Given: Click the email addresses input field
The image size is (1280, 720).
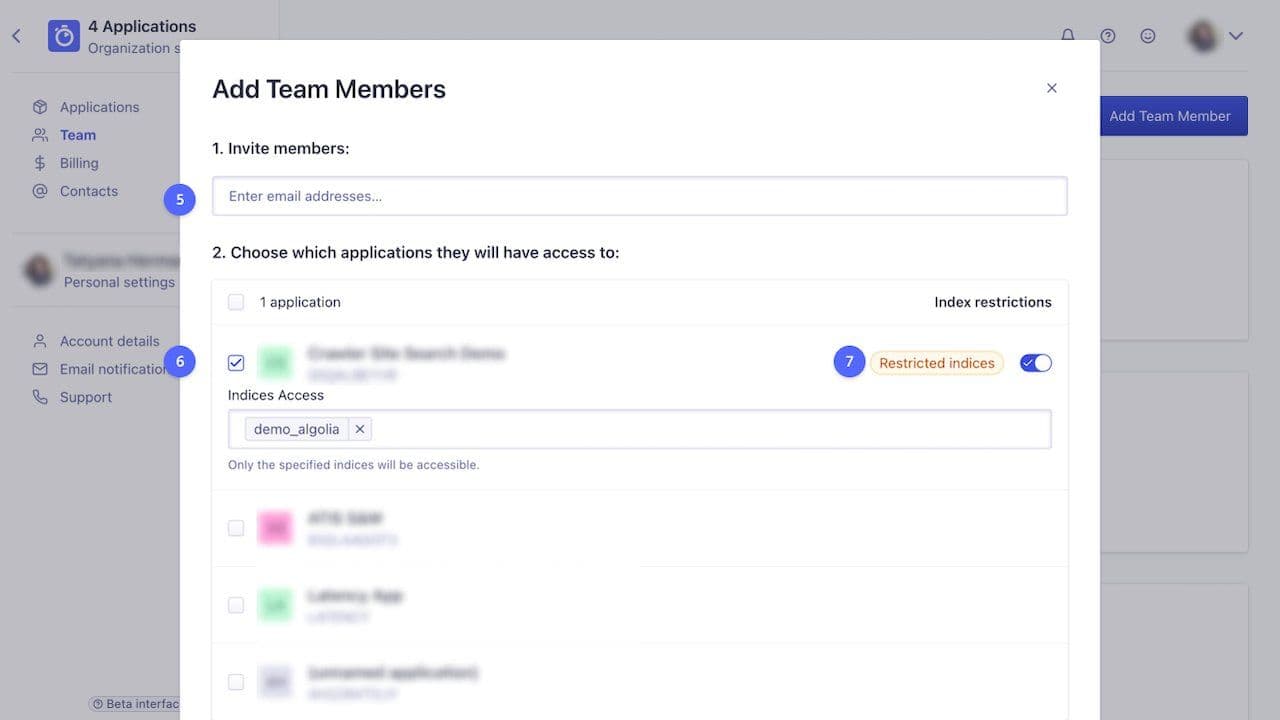Looking at the screenshot, I should coord(640,196).
